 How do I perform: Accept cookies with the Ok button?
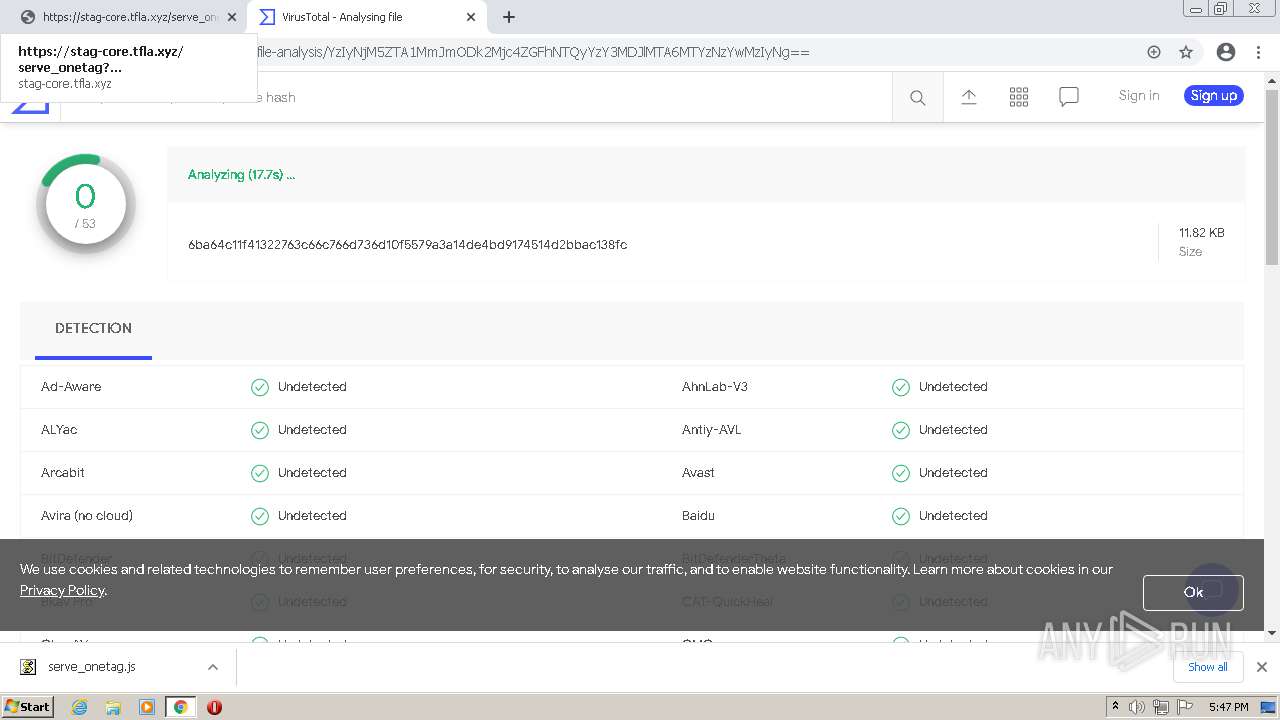pos(1193,592)
